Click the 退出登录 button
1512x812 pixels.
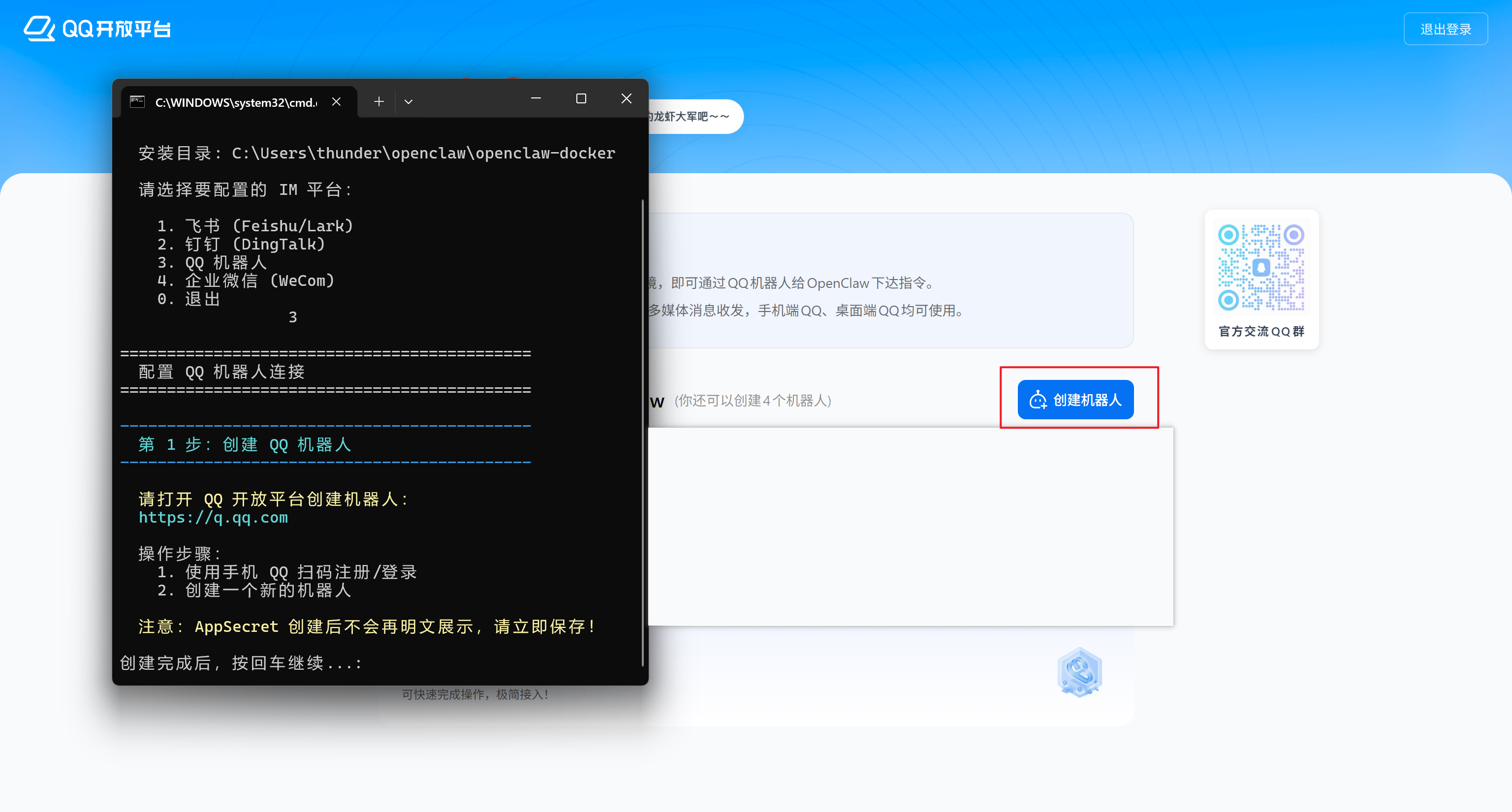[1445, 29]
